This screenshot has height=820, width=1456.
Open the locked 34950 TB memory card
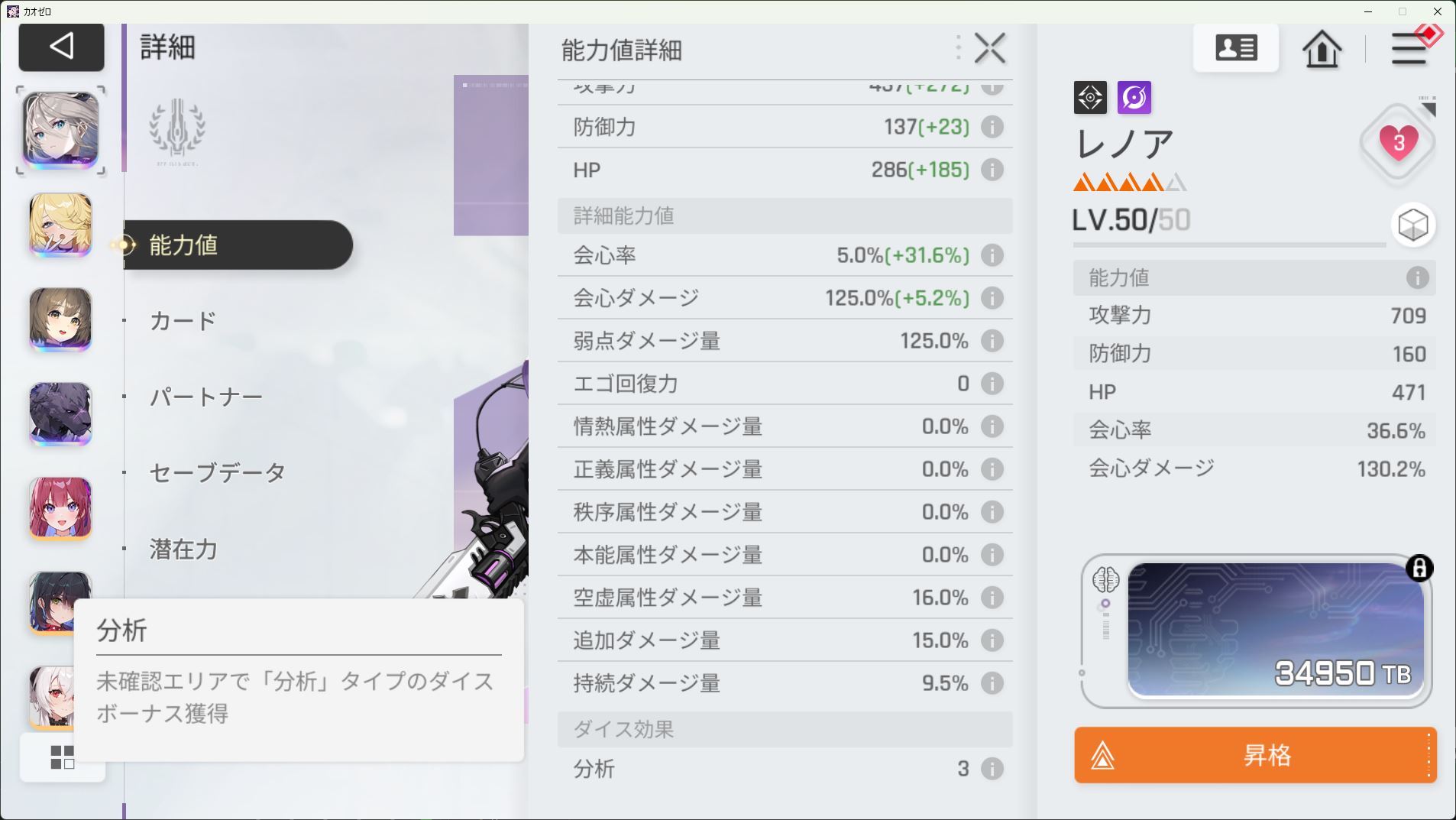(x=1276, y=630)
